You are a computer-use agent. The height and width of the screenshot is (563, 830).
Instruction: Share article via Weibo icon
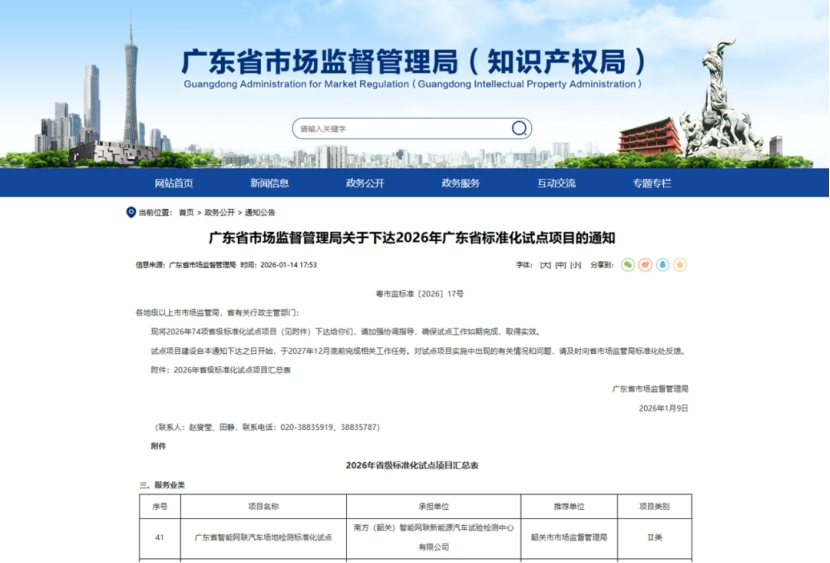[x=645, y=265]
